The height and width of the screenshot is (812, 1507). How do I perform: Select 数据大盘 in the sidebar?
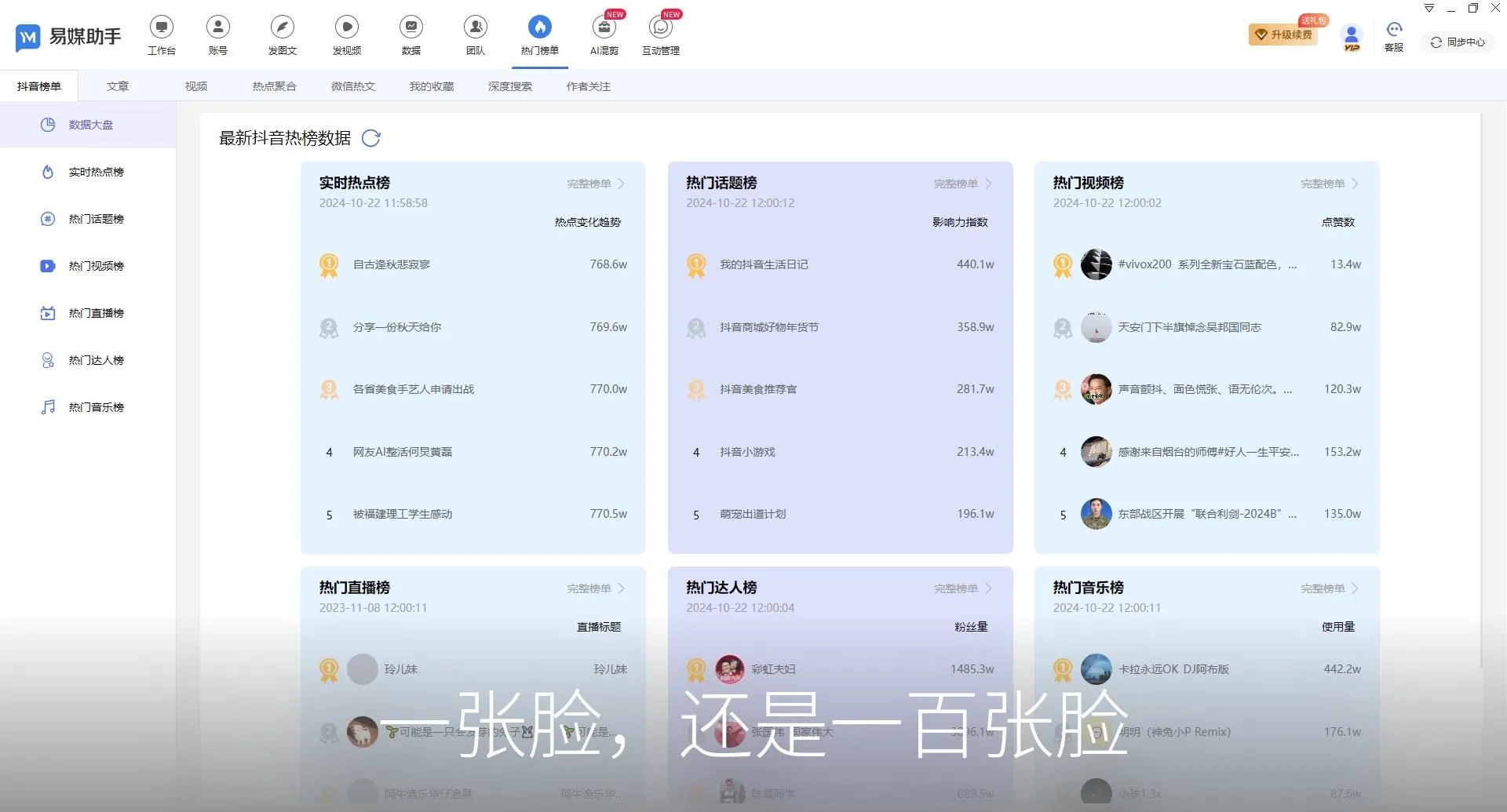[x=88, y=125]
